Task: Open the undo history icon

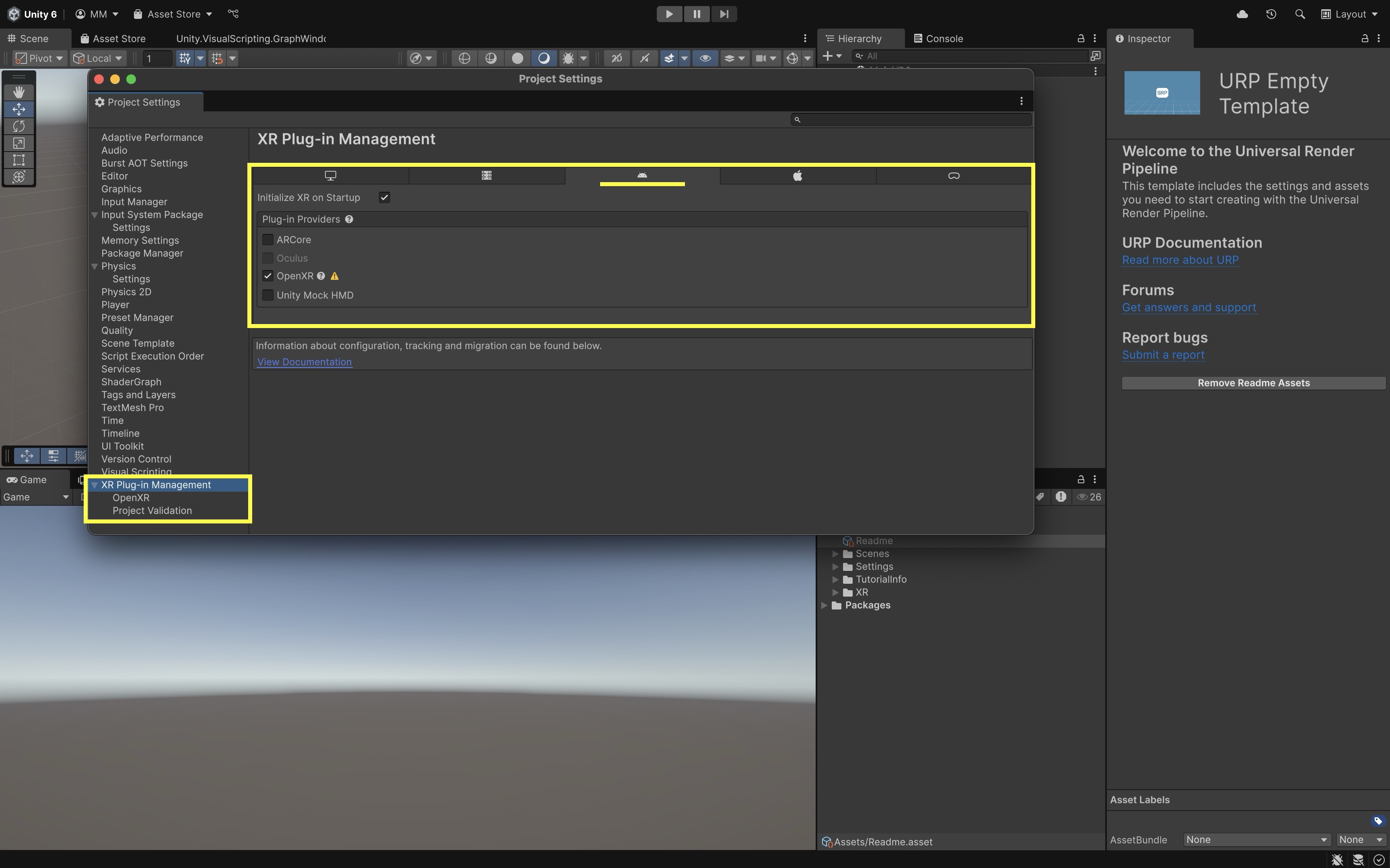Action: pos(1271,14)
